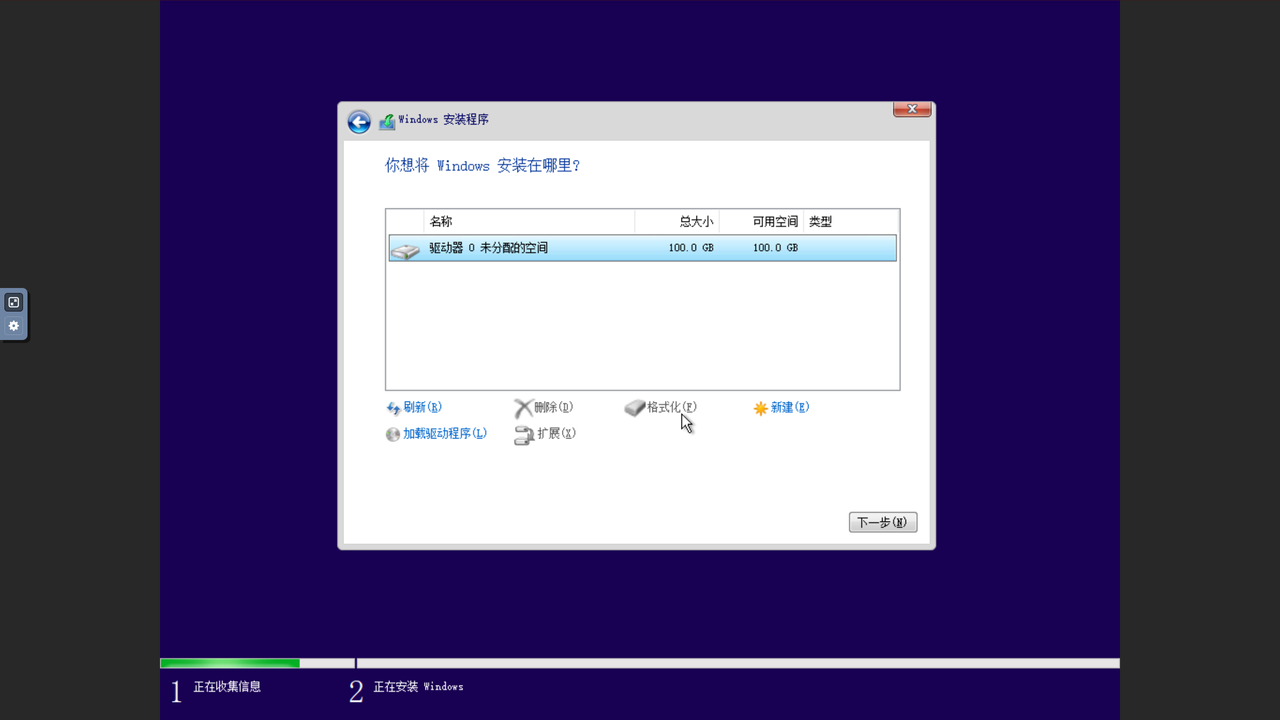Click the 100.0 GB free space cell

pos(775,248)
